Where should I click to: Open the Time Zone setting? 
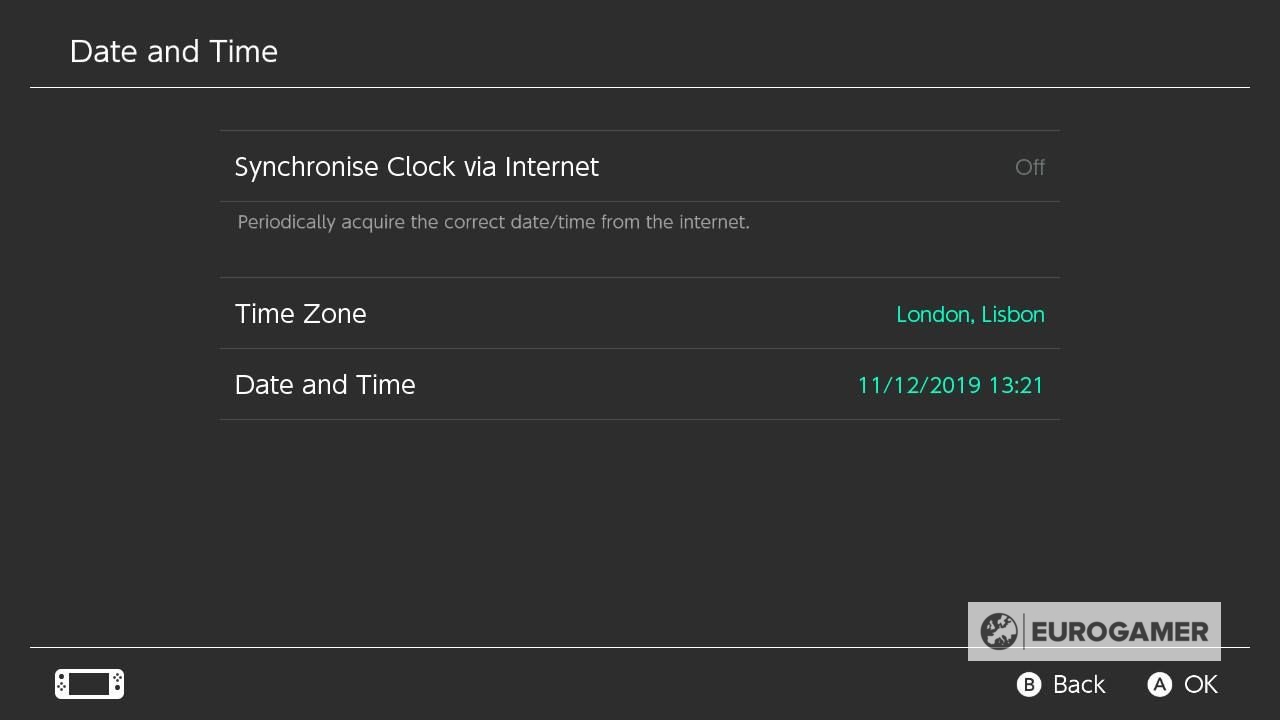click(300, 314)
